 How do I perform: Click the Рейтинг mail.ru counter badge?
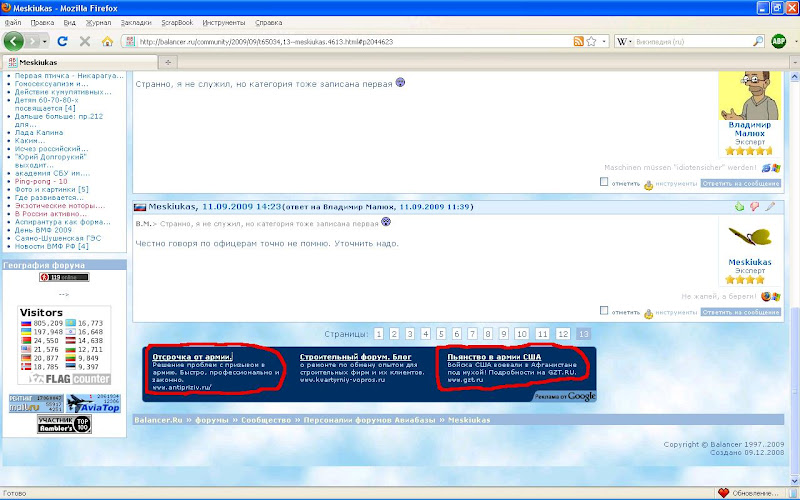(36, 403)
